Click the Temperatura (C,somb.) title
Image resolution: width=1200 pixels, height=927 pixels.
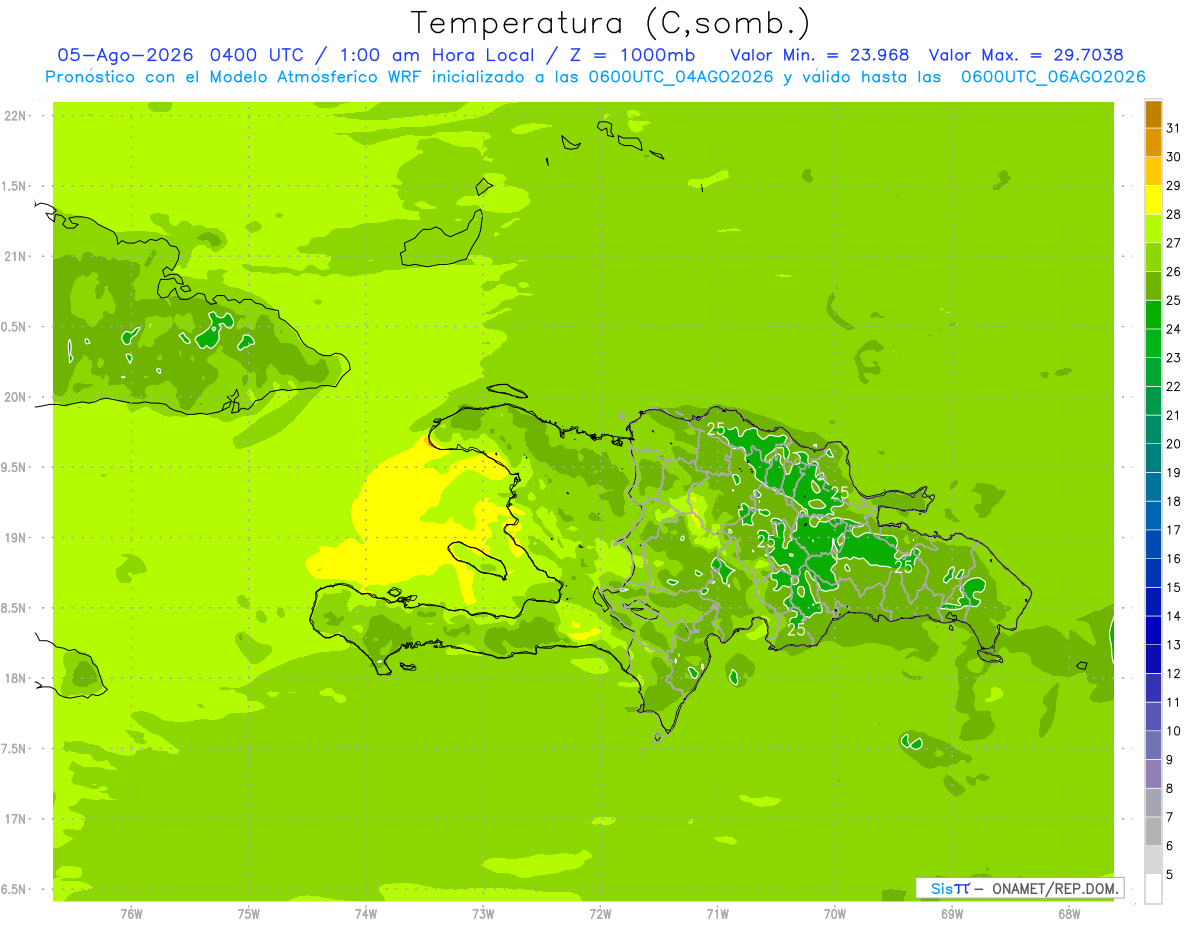point(610,22)
